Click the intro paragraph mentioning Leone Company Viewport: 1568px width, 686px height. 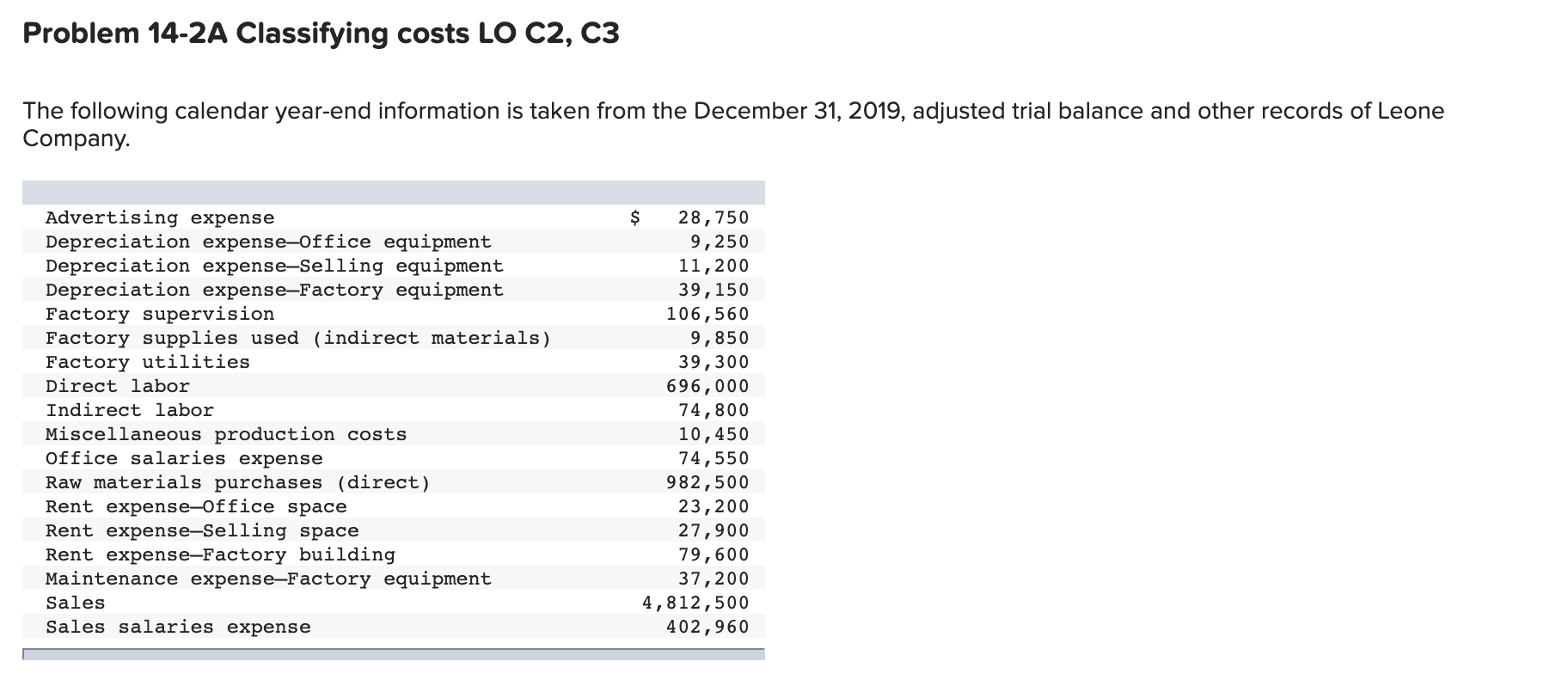click(733, 125)
